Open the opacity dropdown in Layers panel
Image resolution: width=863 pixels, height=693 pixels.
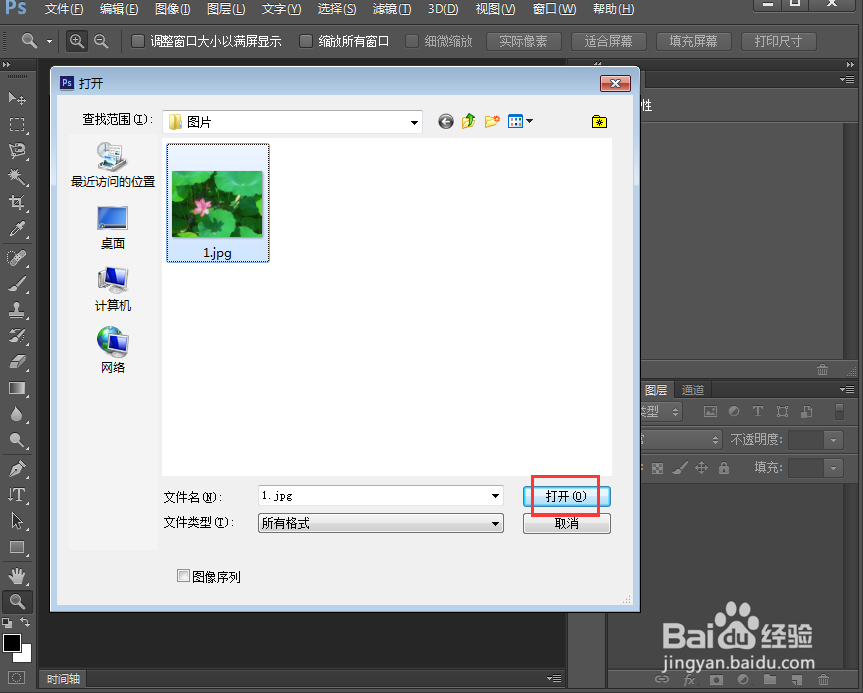point(833,440)
